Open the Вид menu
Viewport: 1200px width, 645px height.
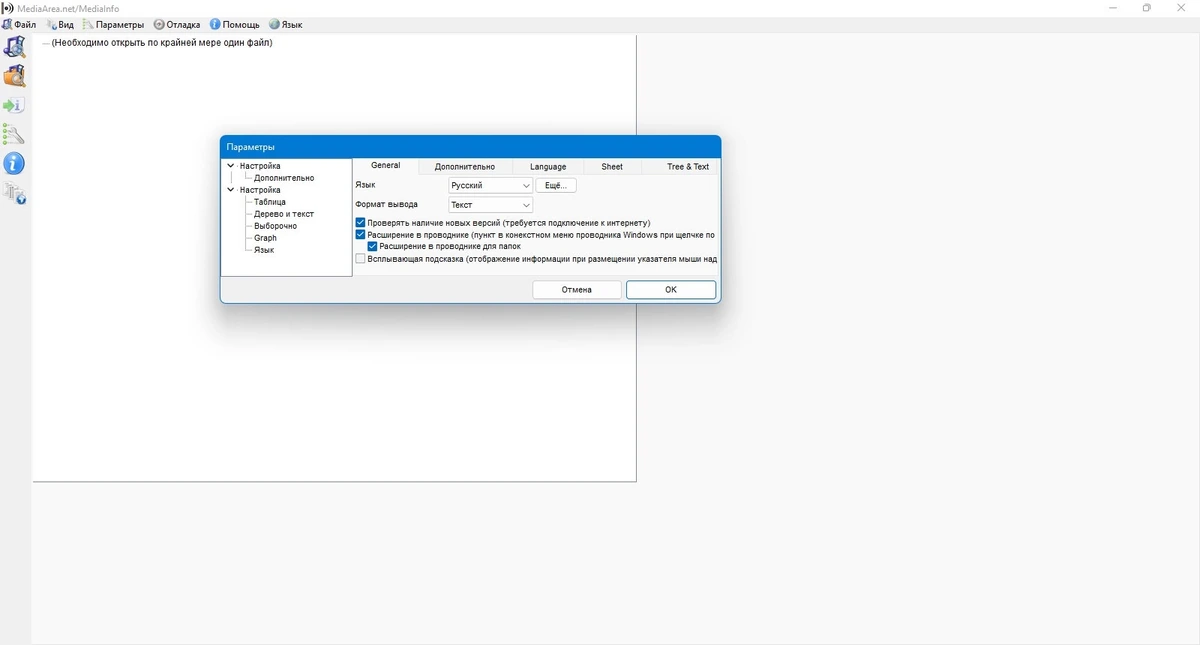tap(60, 24)
